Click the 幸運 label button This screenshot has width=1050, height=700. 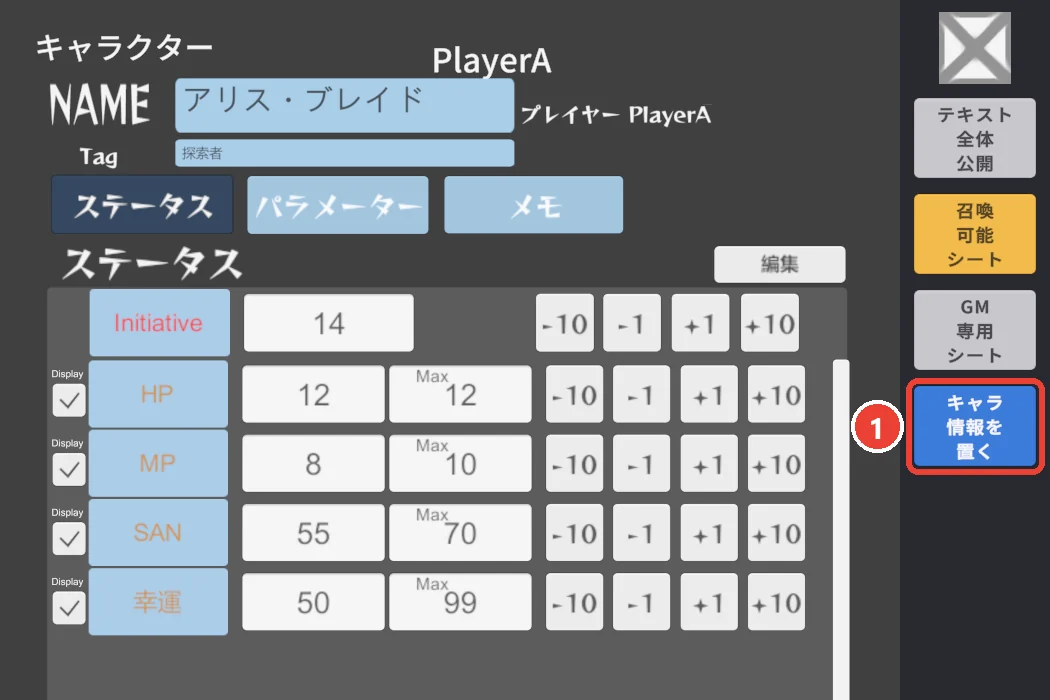(158, 602)
